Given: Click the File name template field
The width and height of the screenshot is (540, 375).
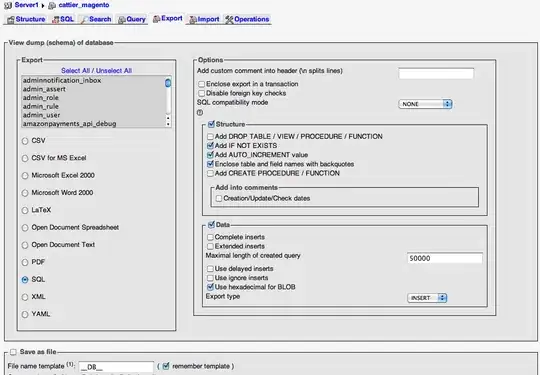Looking at the screenshot, I should [x=116, y=367].
